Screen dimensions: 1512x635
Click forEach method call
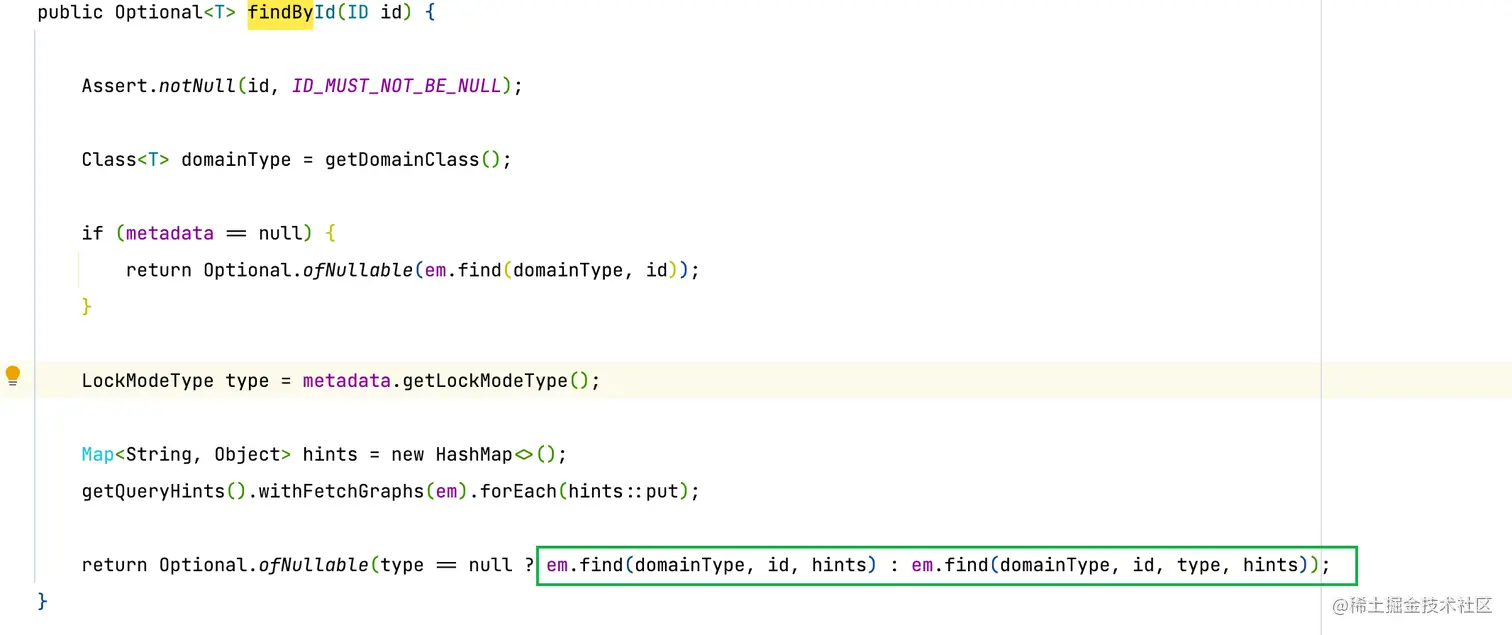point(519,491)
